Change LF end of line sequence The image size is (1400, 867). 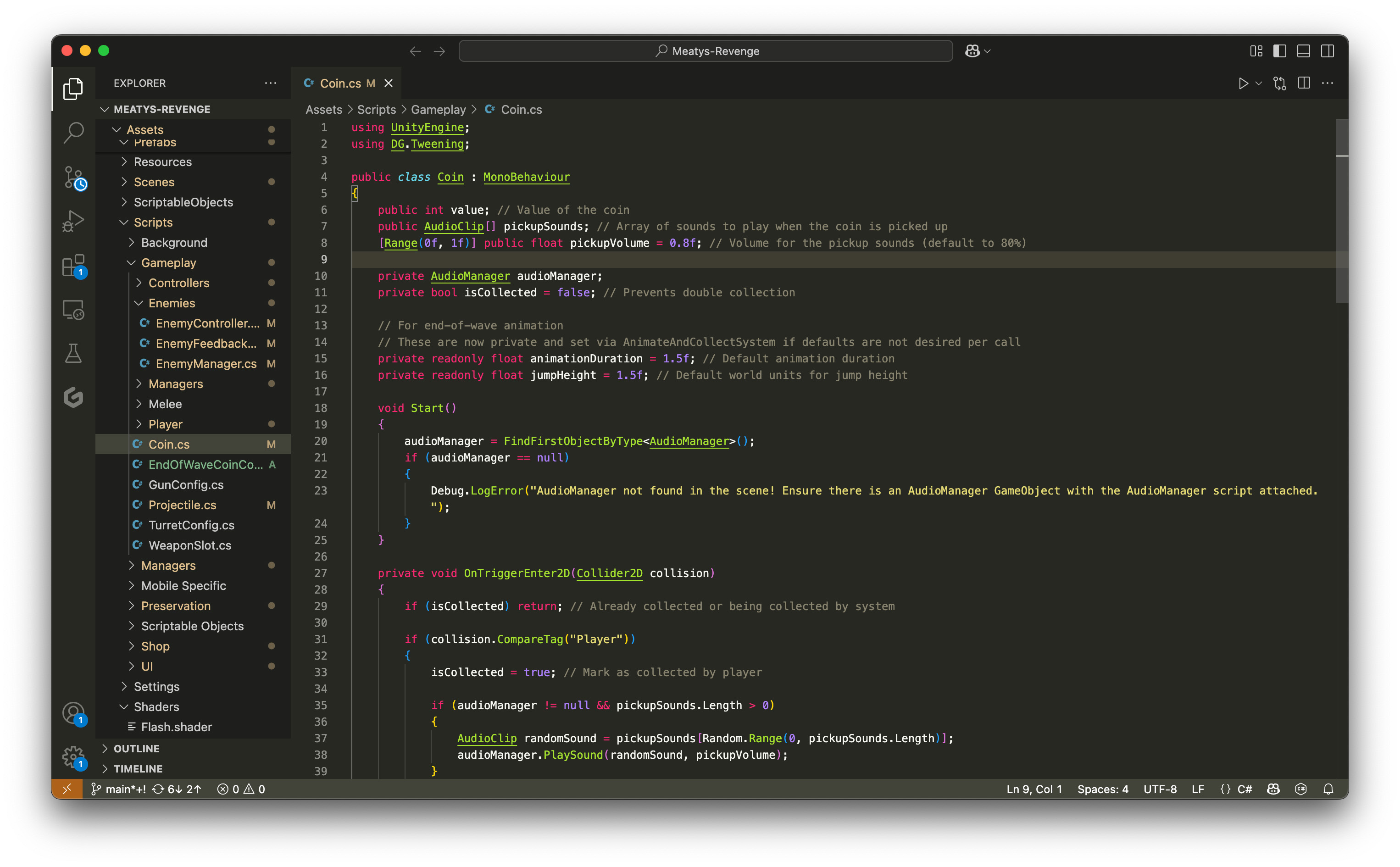1198,789
